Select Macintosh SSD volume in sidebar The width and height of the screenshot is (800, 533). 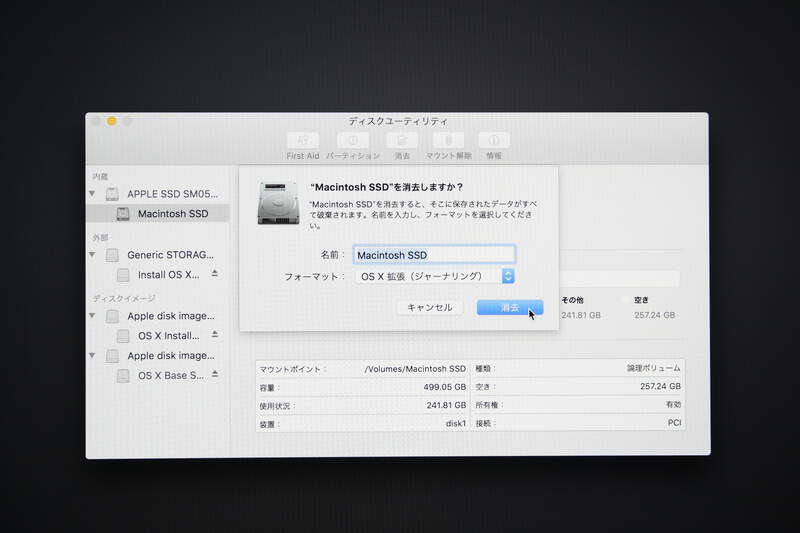point(172,213)
